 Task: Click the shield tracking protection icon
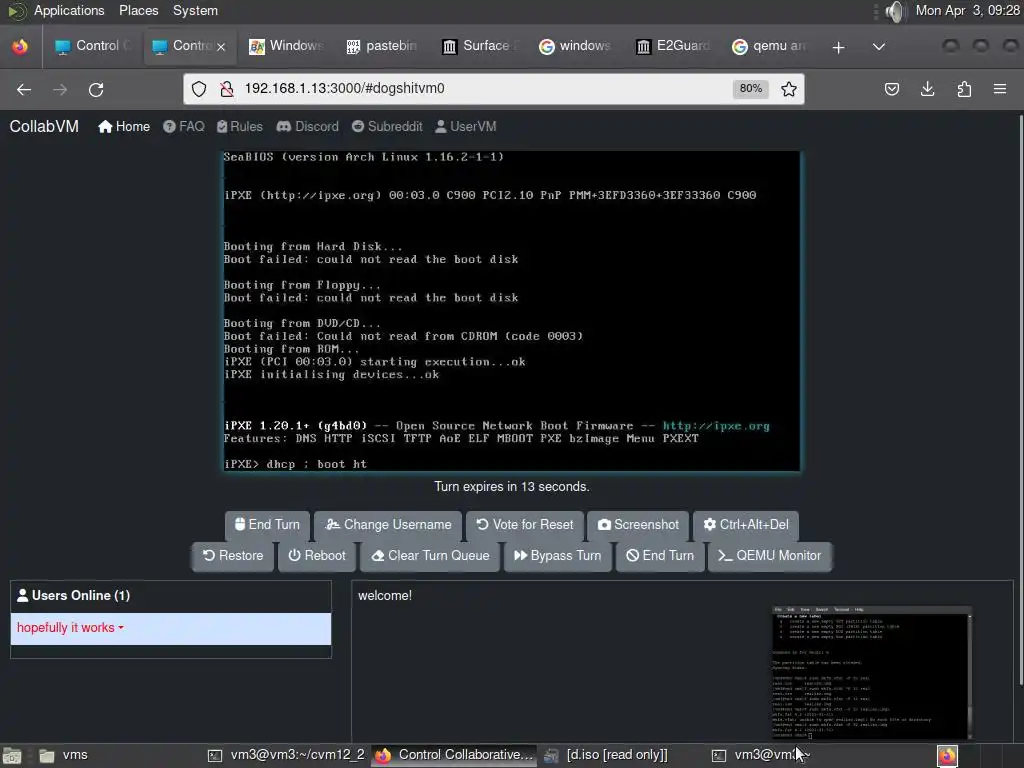coord(199,89)
